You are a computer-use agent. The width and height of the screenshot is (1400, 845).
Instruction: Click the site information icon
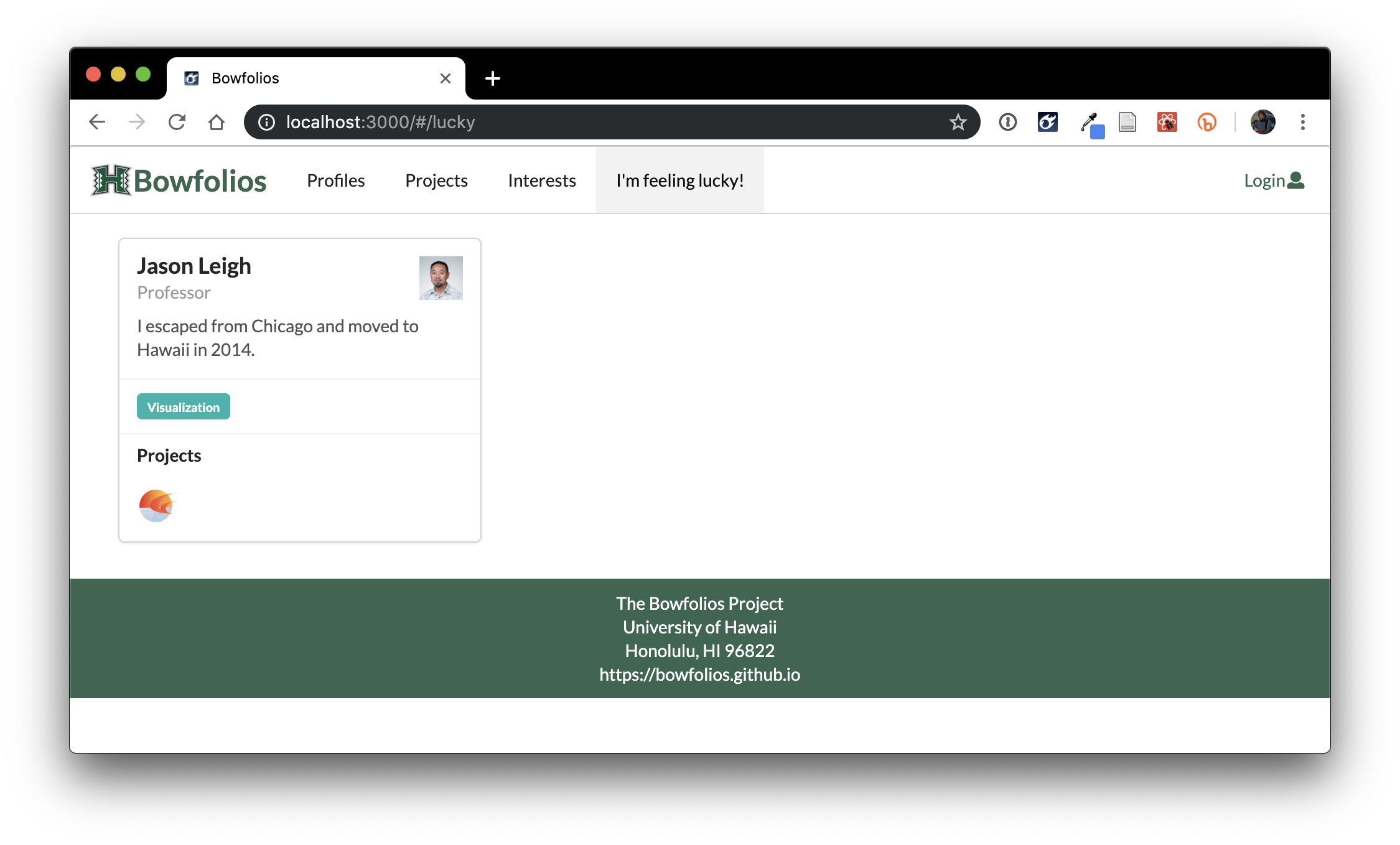267,122
